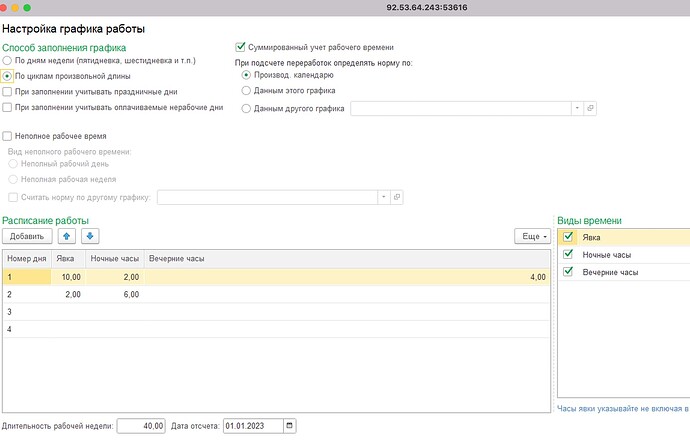
Task: Click the Данным другого графика input field
Action: [461, 108]
